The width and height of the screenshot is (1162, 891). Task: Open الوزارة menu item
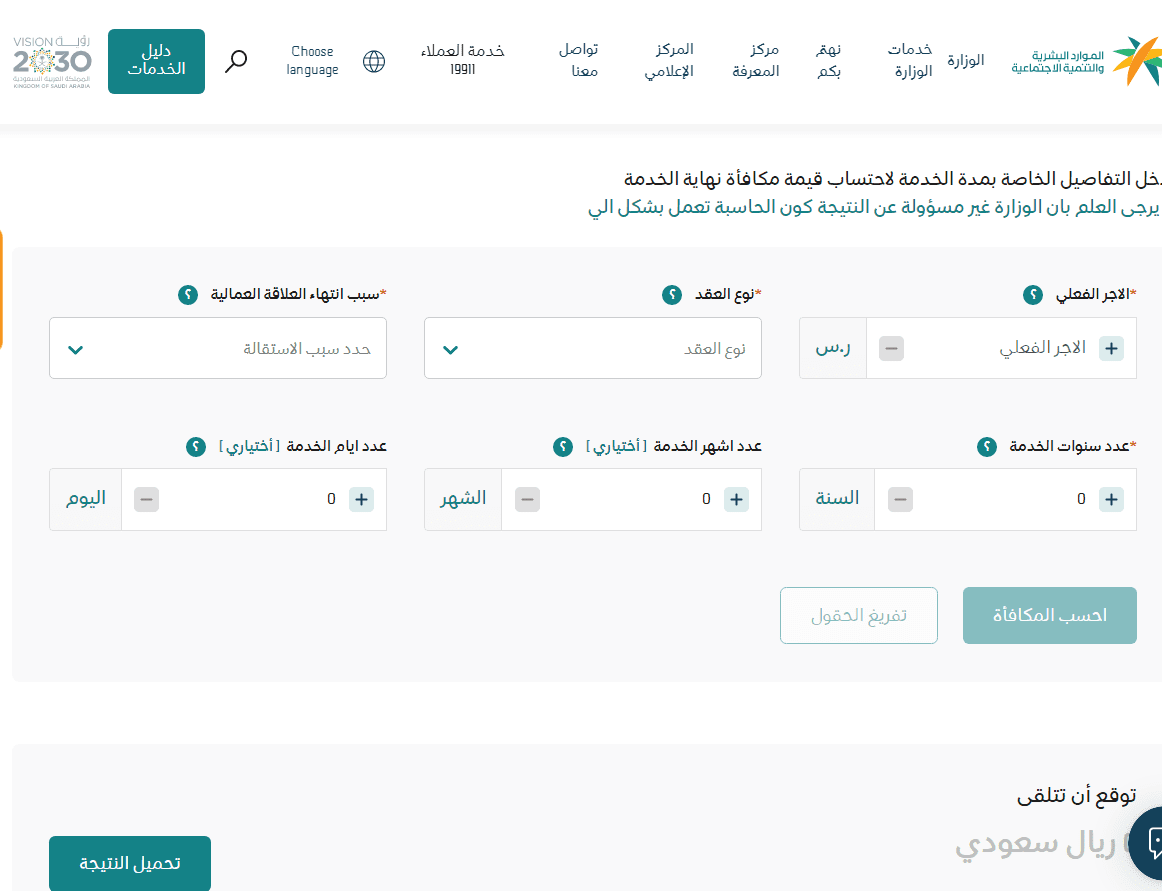pyautogui.click(x=966, y=61)
